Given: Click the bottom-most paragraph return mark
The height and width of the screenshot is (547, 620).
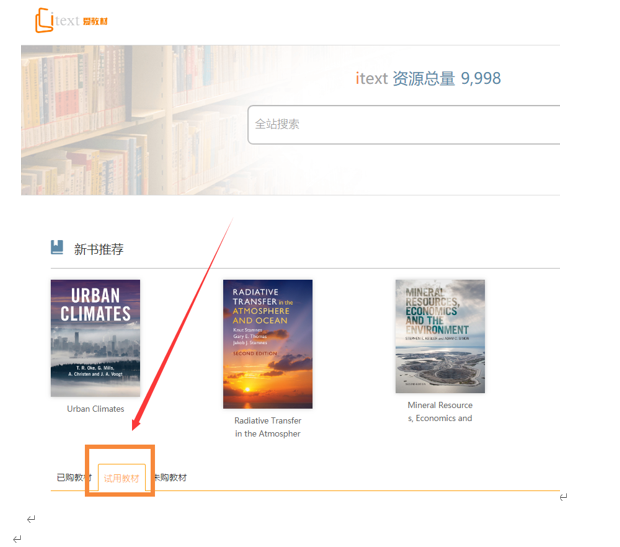Looking at the screenshot, I should coord(17,539).
